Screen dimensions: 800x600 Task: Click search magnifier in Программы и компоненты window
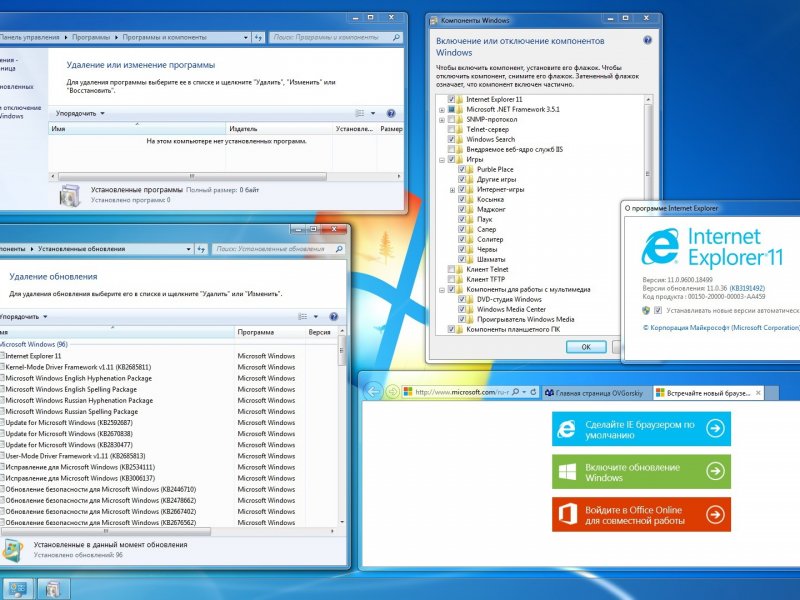[x=396, y=37]
